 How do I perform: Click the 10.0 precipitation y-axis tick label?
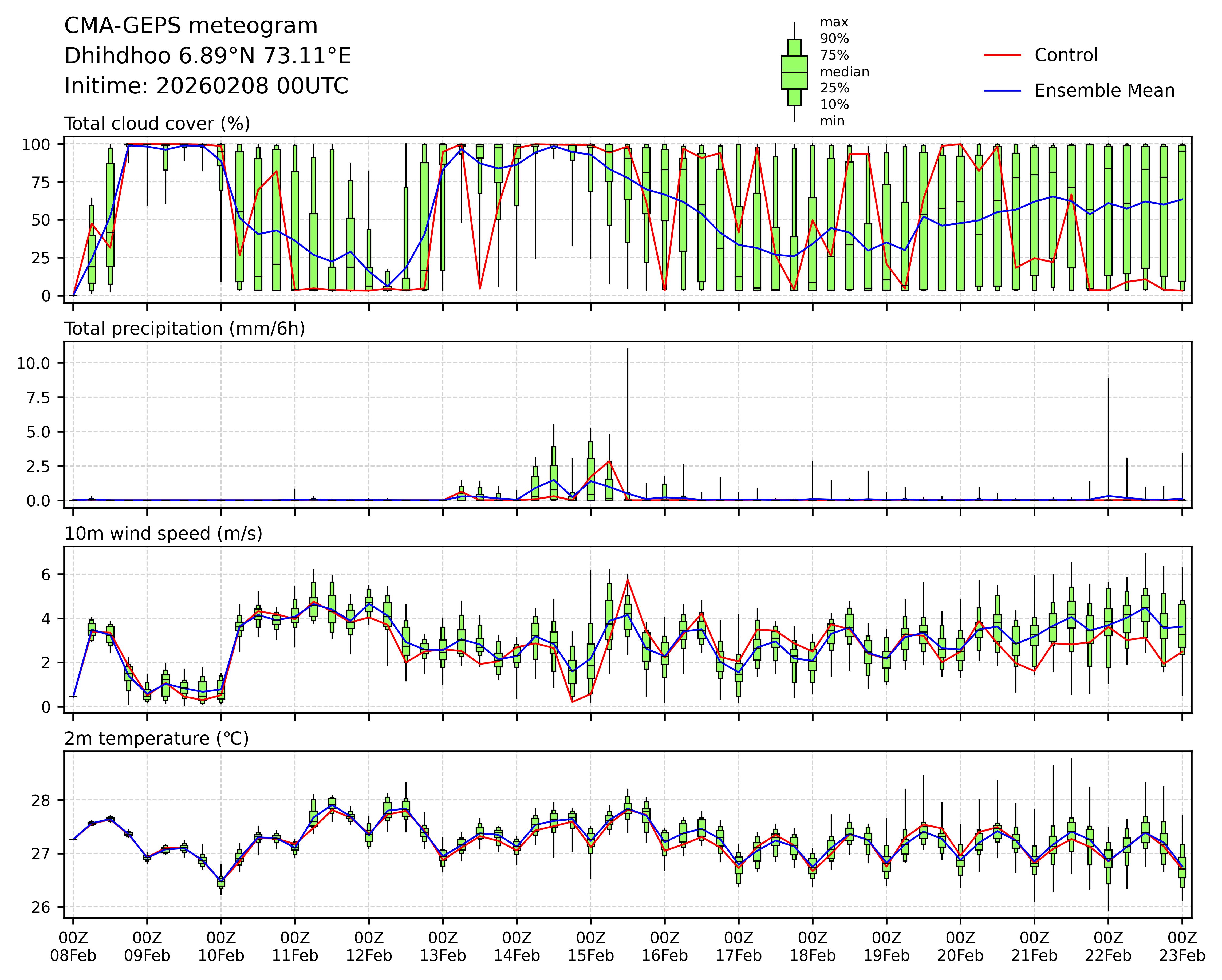(x=33, y=363)
